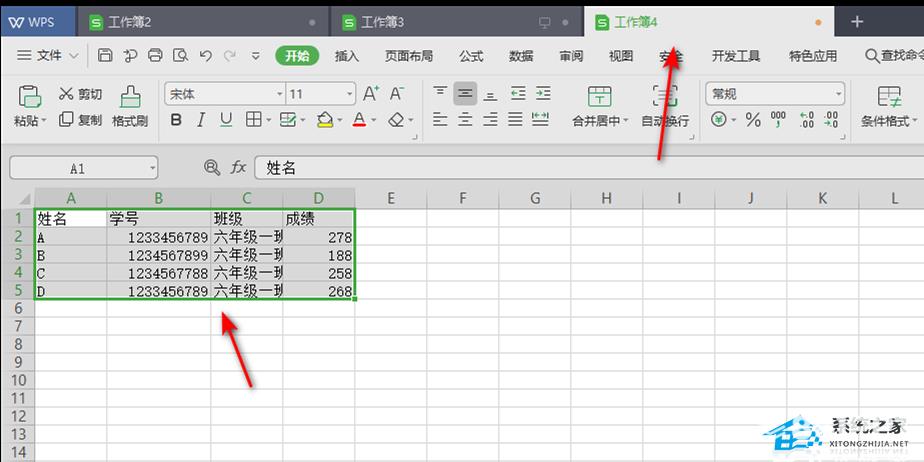924x462 pixels.
Task: Click the fx insert function icon
Action: 237,168
